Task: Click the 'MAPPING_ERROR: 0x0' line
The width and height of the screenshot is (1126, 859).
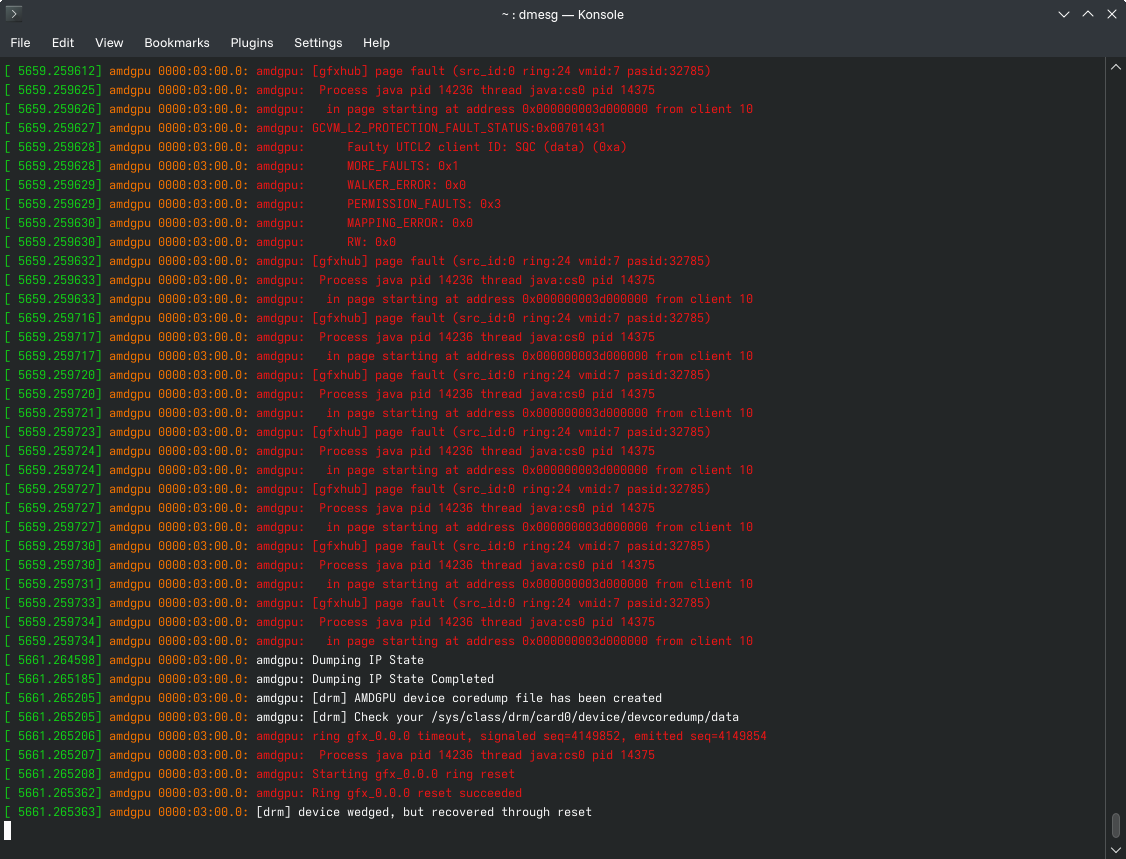Action: pos(409,223)
